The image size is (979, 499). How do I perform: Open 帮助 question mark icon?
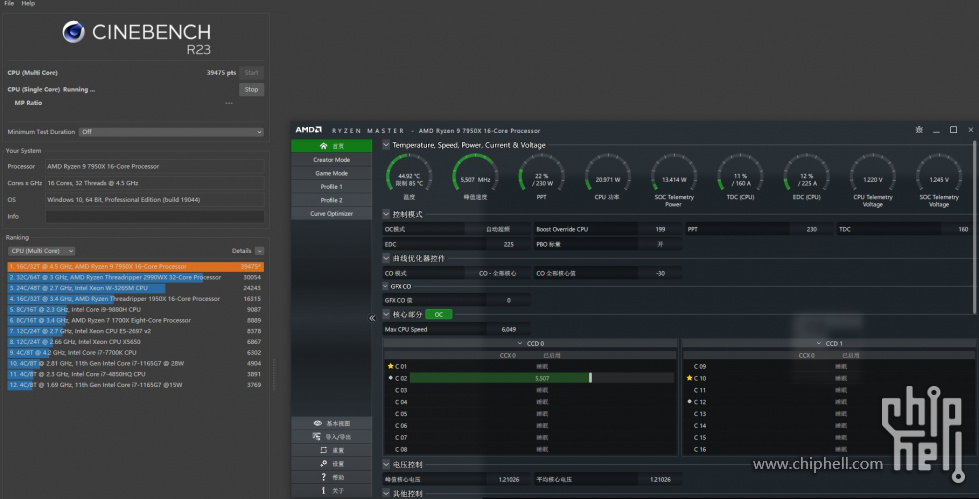[x=331, y=477]
